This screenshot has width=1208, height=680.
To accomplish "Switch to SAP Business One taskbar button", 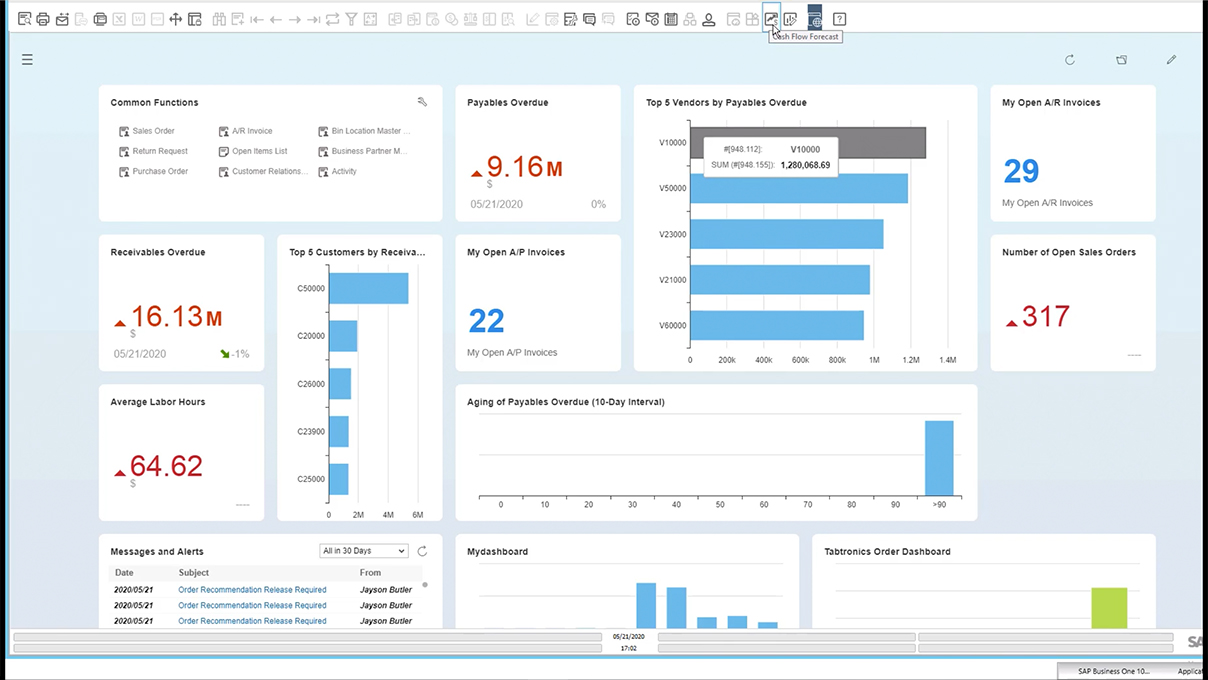I will tap(1114, 671).
